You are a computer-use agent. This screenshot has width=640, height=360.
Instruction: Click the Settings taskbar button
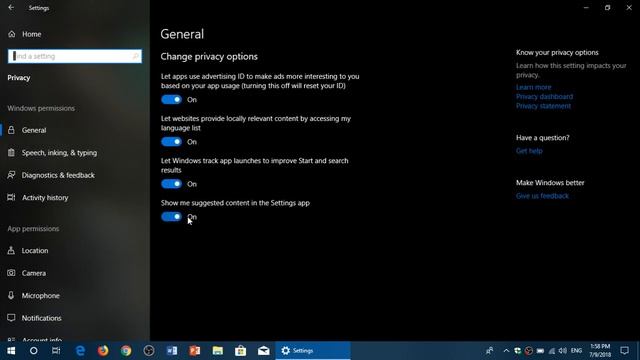coord(313,351)
